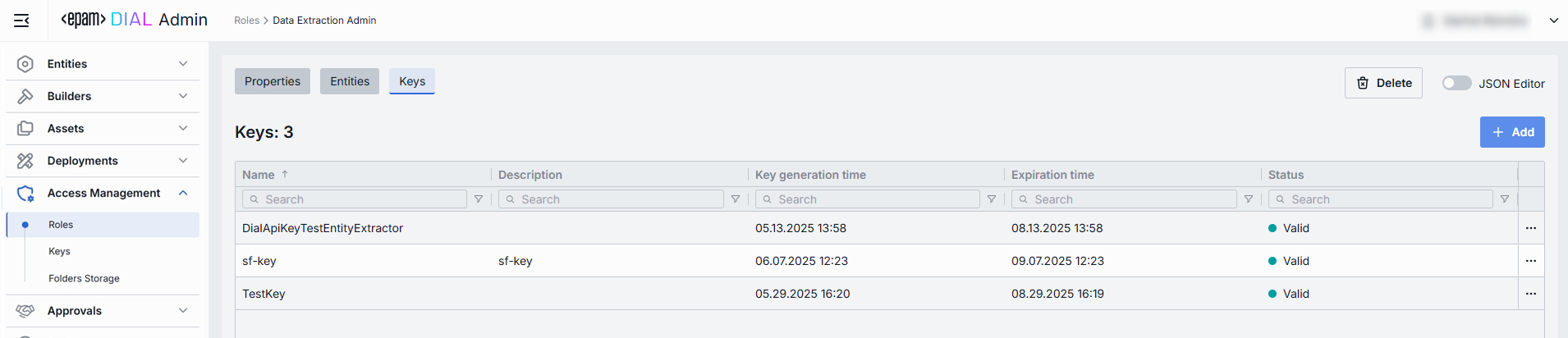Click the Assets icon in sidebar
Viewport: 1568px width, 338px height.
click(25, 129)
